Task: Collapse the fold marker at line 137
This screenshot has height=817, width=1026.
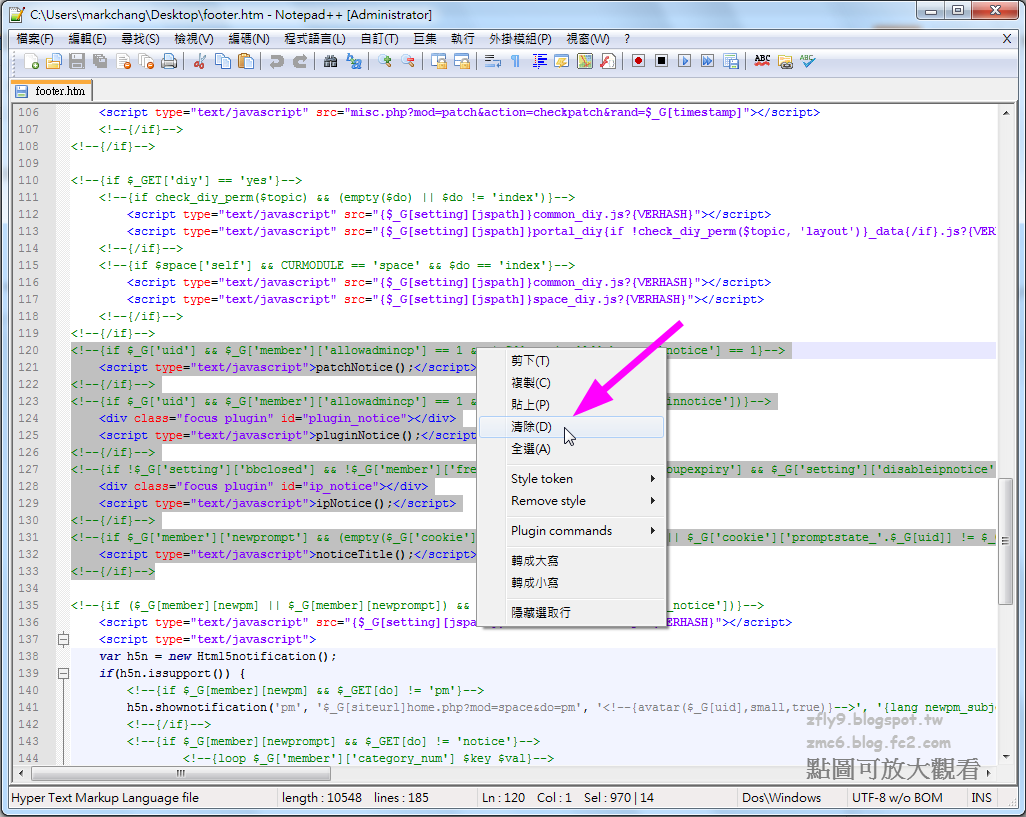Action: tap(63, 639)
